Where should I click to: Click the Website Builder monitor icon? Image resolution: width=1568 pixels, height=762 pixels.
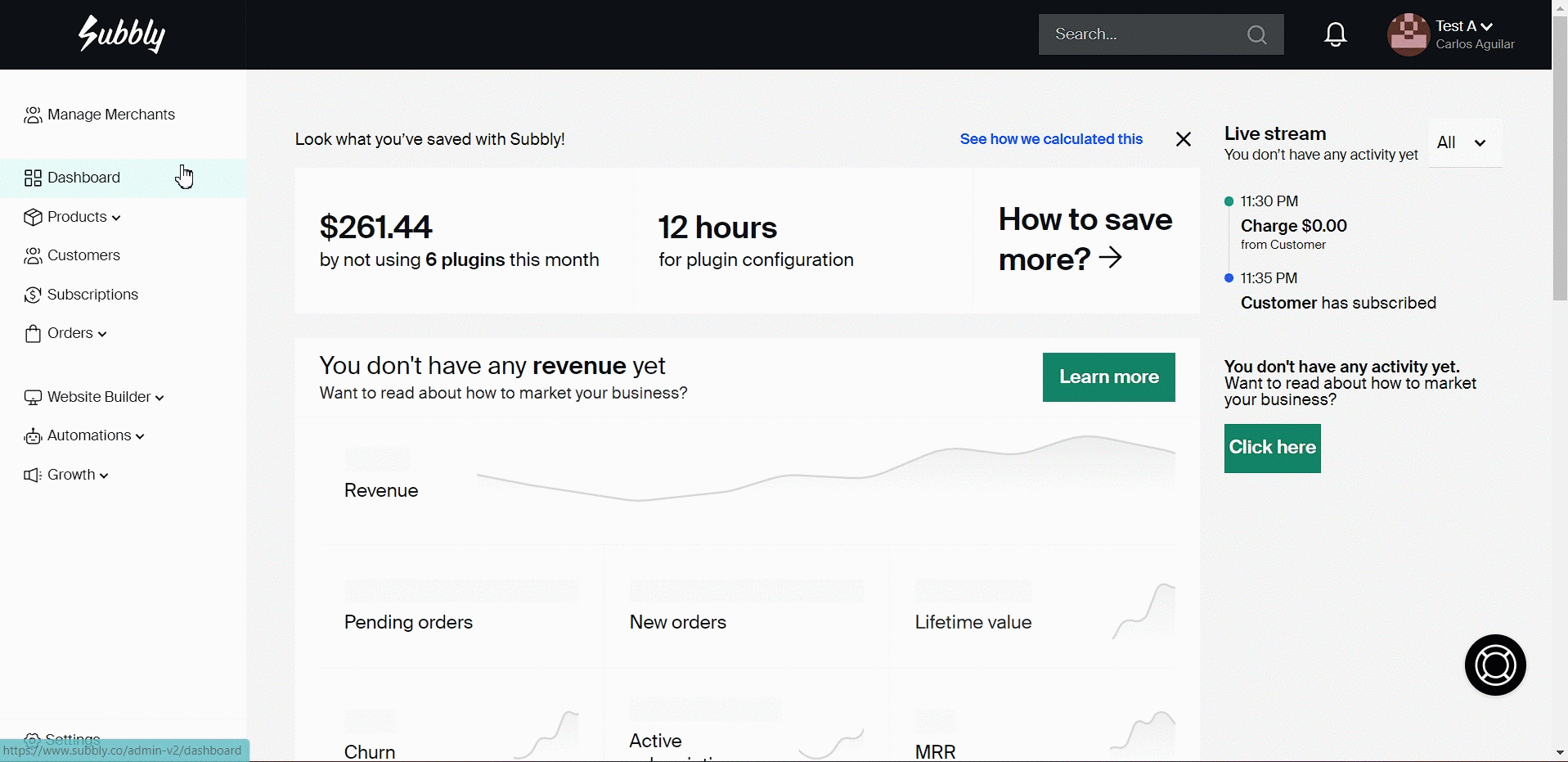click(x=33, y=398)
